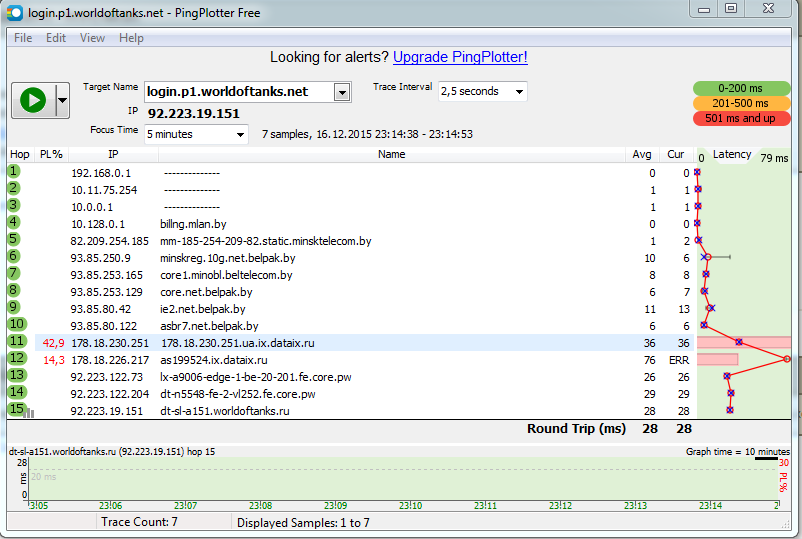
Task: Select hop 13 green number icon
Action: (17, 375)
